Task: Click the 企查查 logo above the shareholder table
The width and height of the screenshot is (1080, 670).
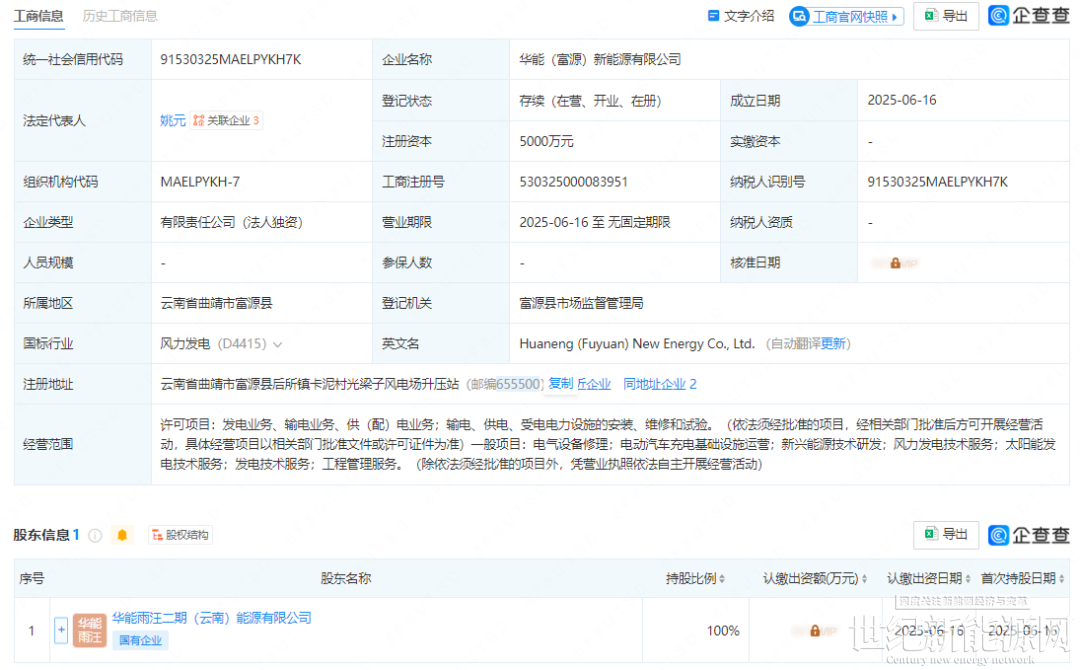Action: (x=1029, y=535)
